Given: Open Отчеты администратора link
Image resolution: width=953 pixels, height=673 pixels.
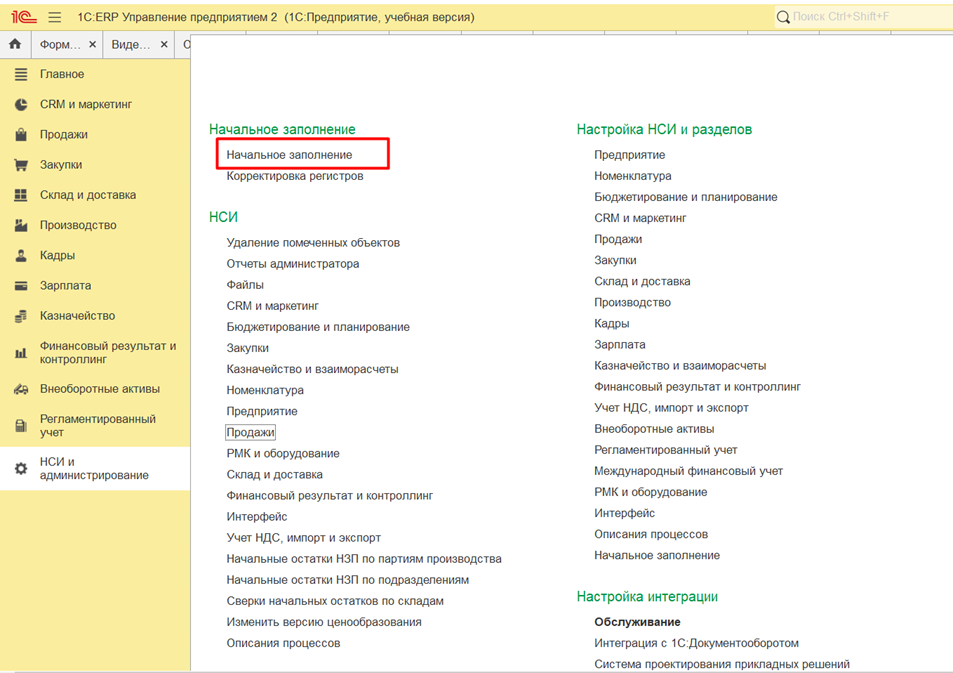Looking at the screenshot, I should (x=293, y=264).
